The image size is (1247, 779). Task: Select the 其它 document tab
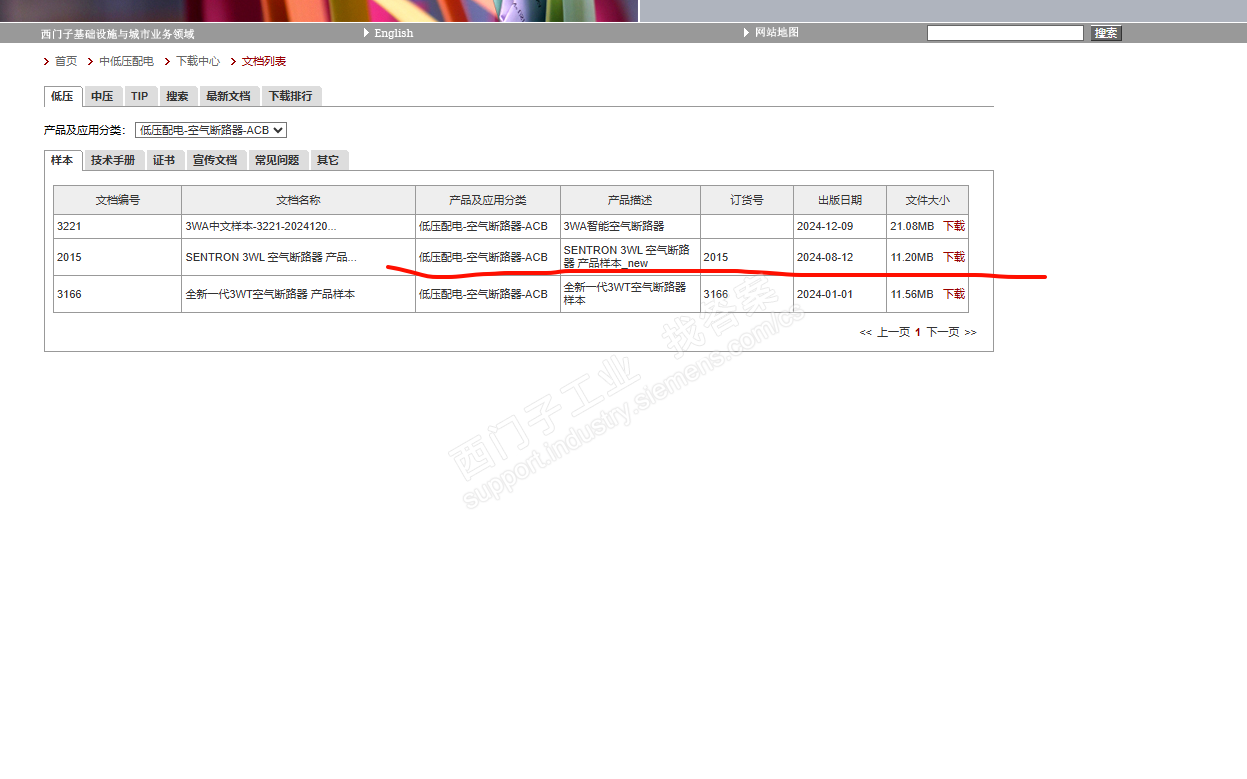[328, 160]
